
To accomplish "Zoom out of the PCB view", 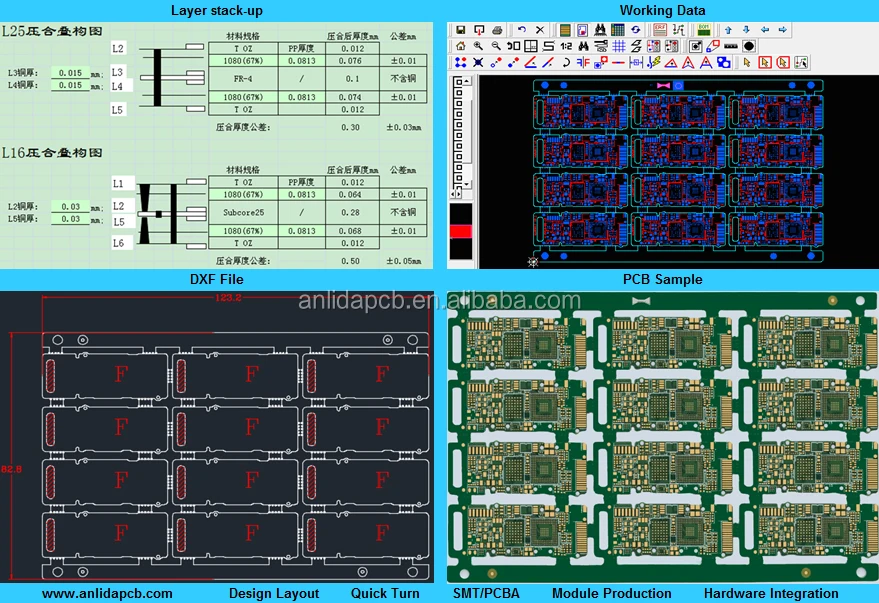I will [x=494, y=44].
